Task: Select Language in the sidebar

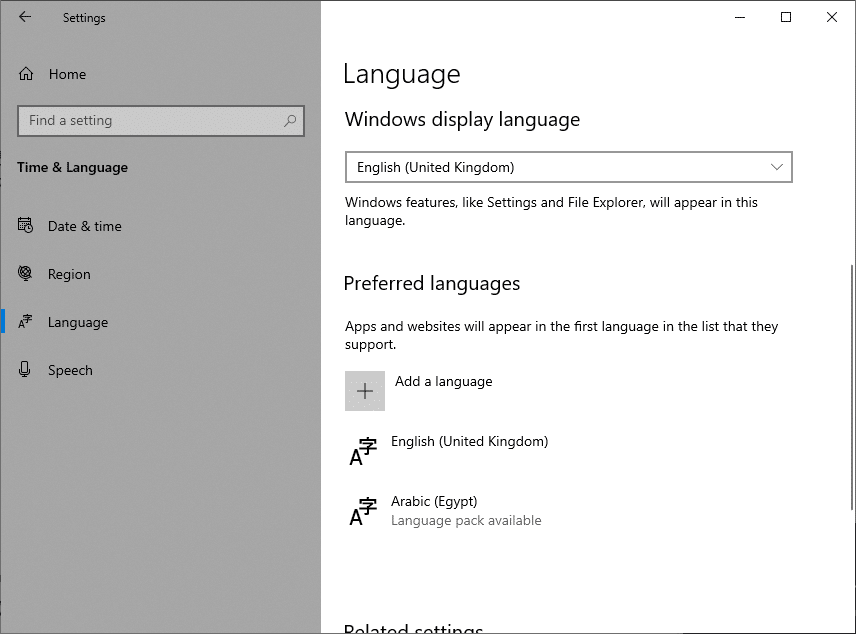Action: [x=78, y=322]
